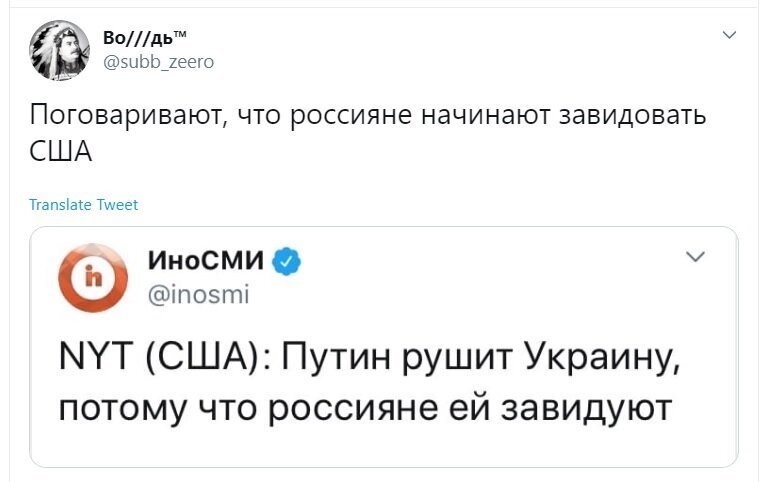The width and height of the screenshot is (767, 482).
Task: Click the Translate Tweet link
Action: [x=84, y=205]
